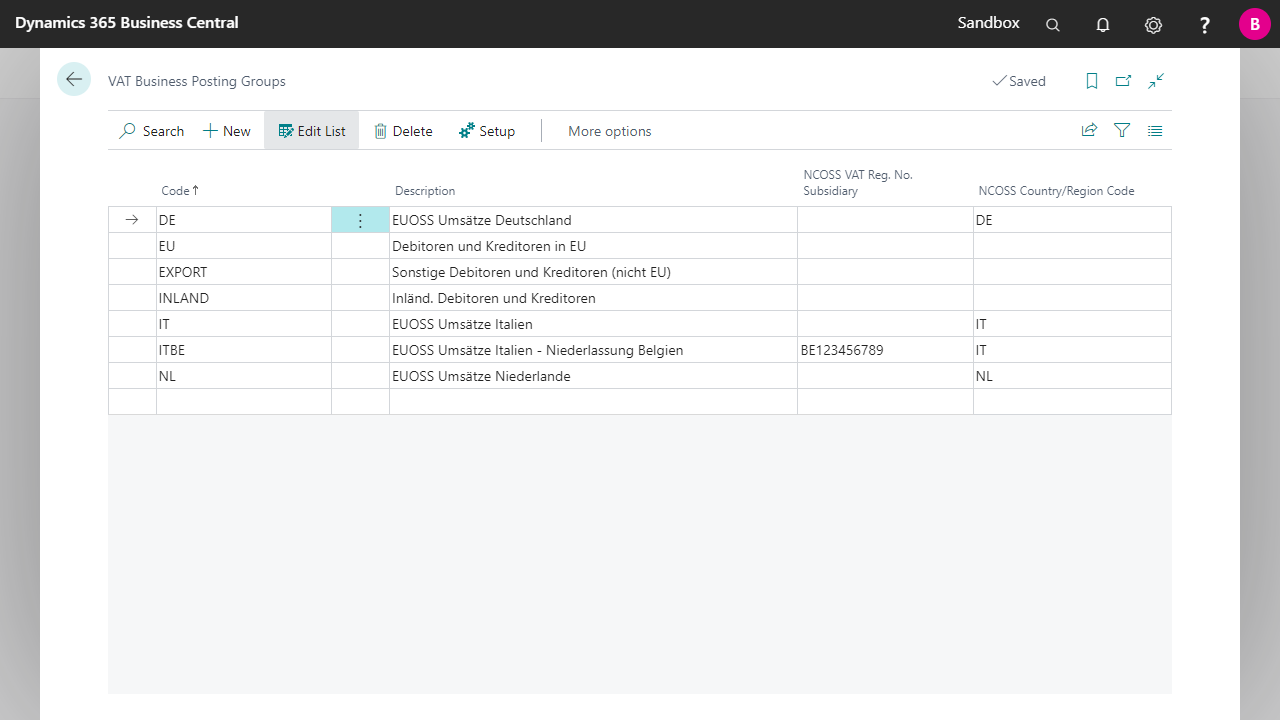Collapse the page view

click(1156, 81)
